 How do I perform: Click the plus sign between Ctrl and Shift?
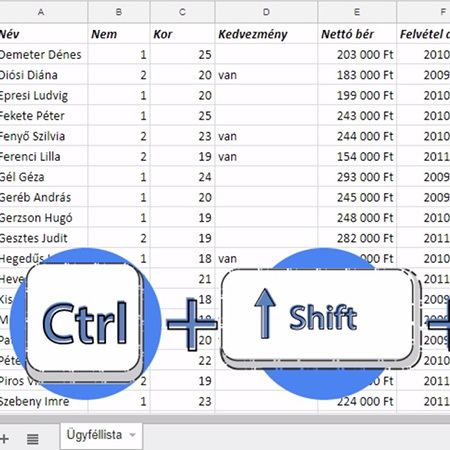(191, 324)
